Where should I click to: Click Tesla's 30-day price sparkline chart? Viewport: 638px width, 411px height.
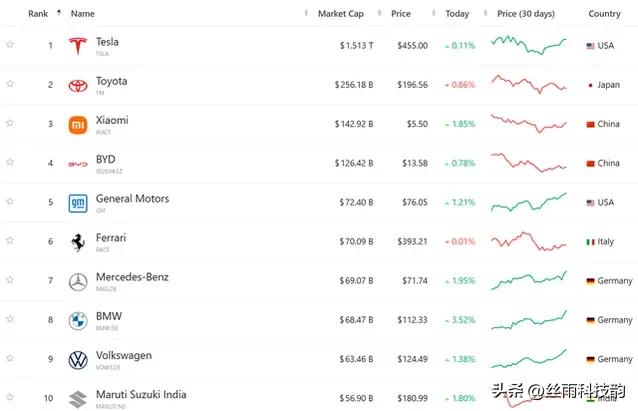[528, 45]
